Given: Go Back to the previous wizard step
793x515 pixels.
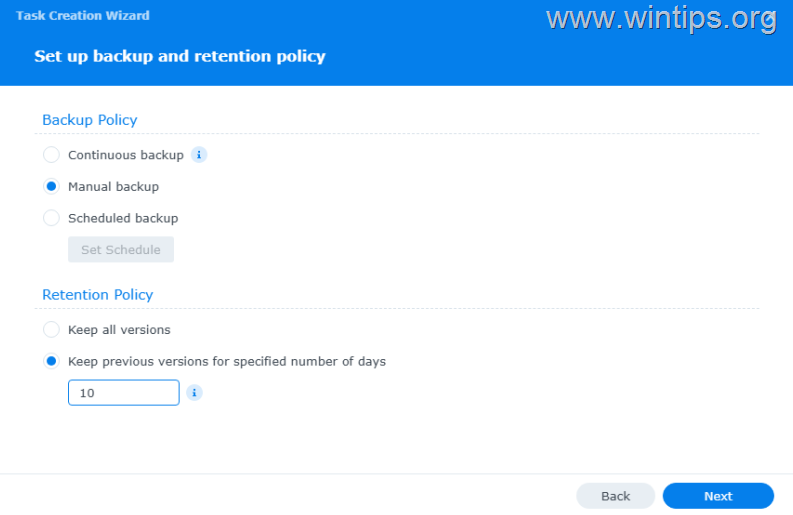Looking at the screenshot, I should point(615,496).
